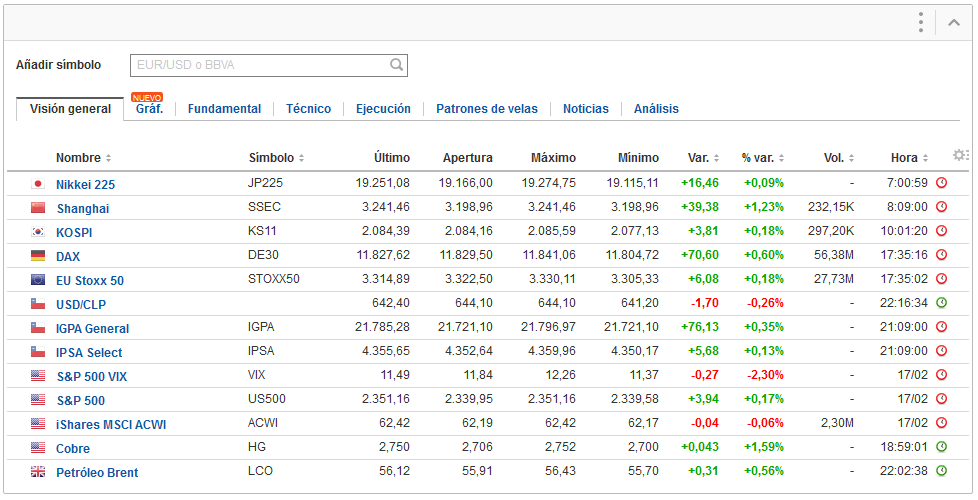Screen dimensions: 978x500
Task: Open the EU Stoxx 50 link
Action: (90, 281)
